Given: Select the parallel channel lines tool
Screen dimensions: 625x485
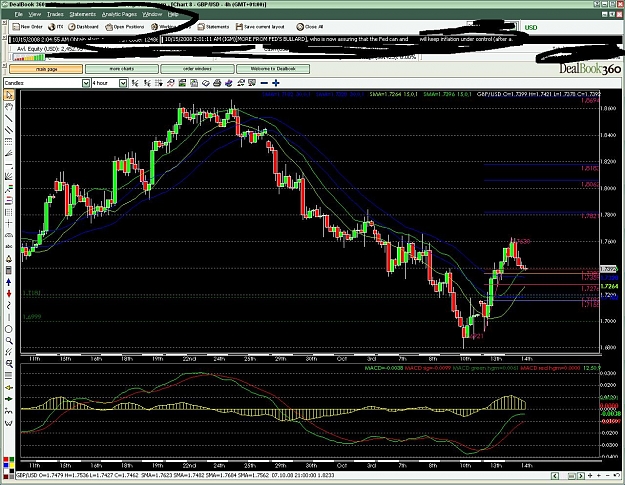Looking at the screenshot, I should coord(9,130).
